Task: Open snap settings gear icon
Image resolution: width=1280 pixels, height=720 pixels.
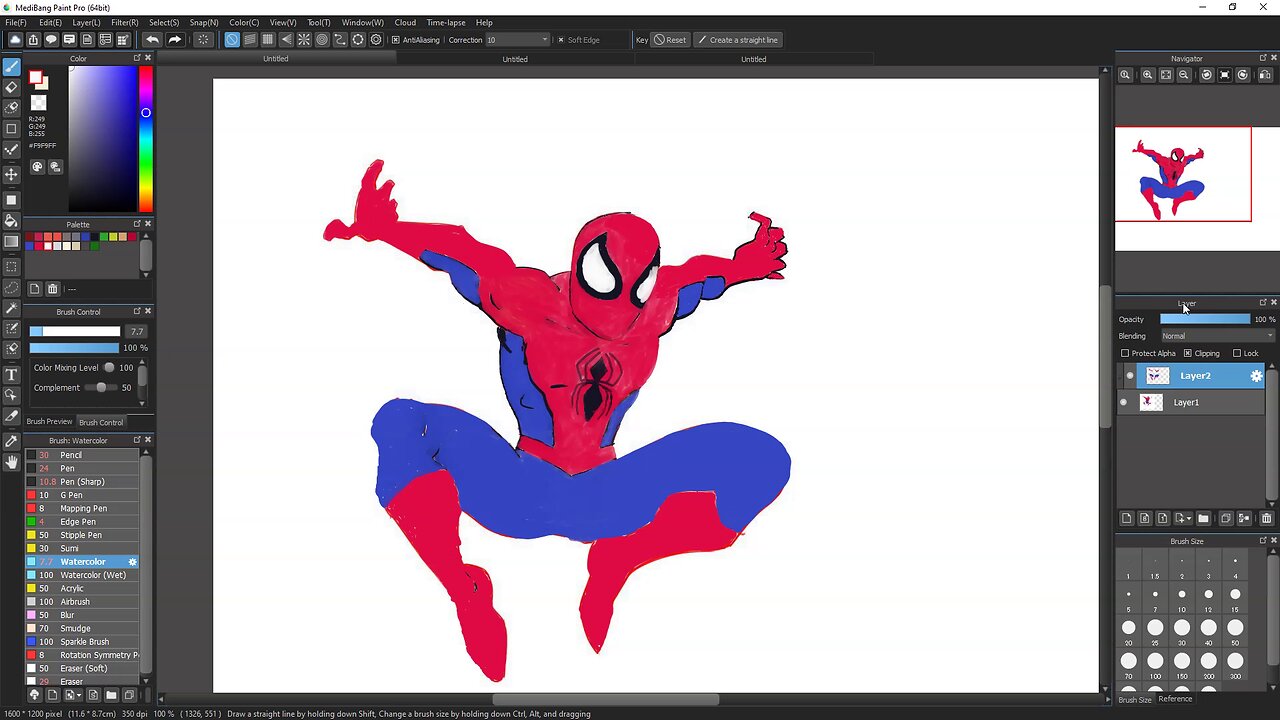Action: 376,40
